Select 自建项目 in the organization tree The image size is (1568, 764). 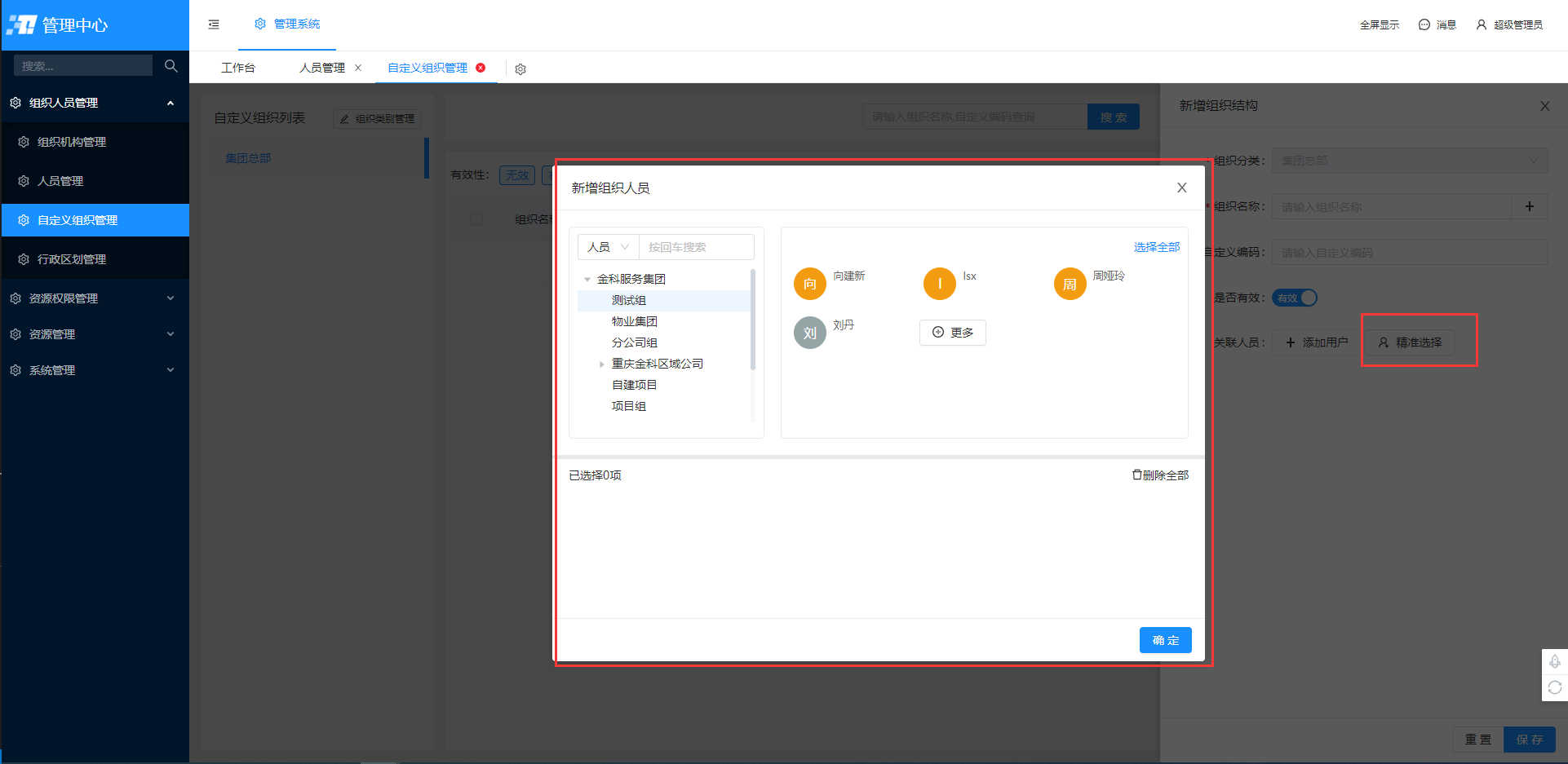tap(635, 385)
